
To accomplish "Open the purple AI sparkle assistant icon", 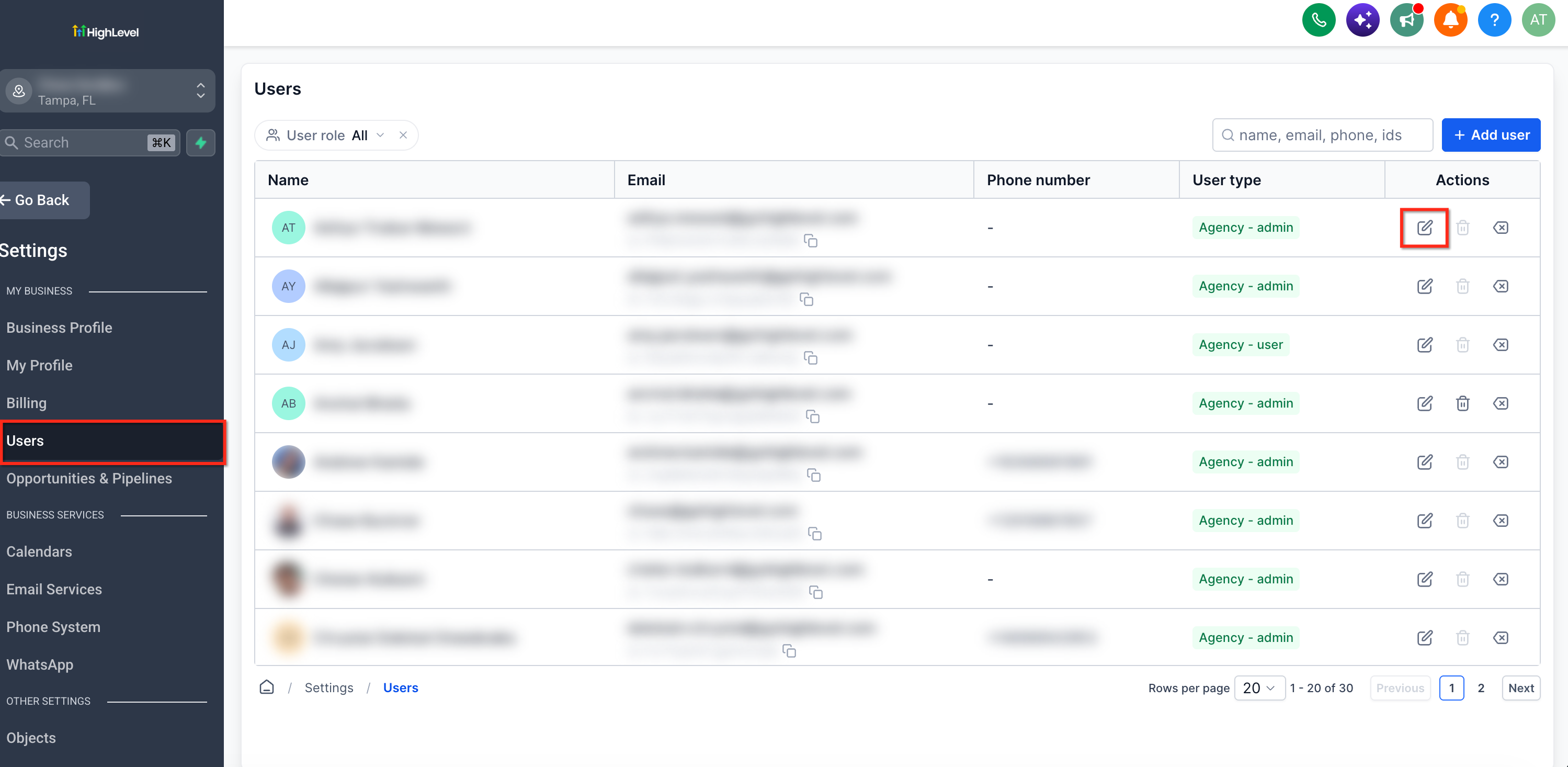I will point(1362,20).
